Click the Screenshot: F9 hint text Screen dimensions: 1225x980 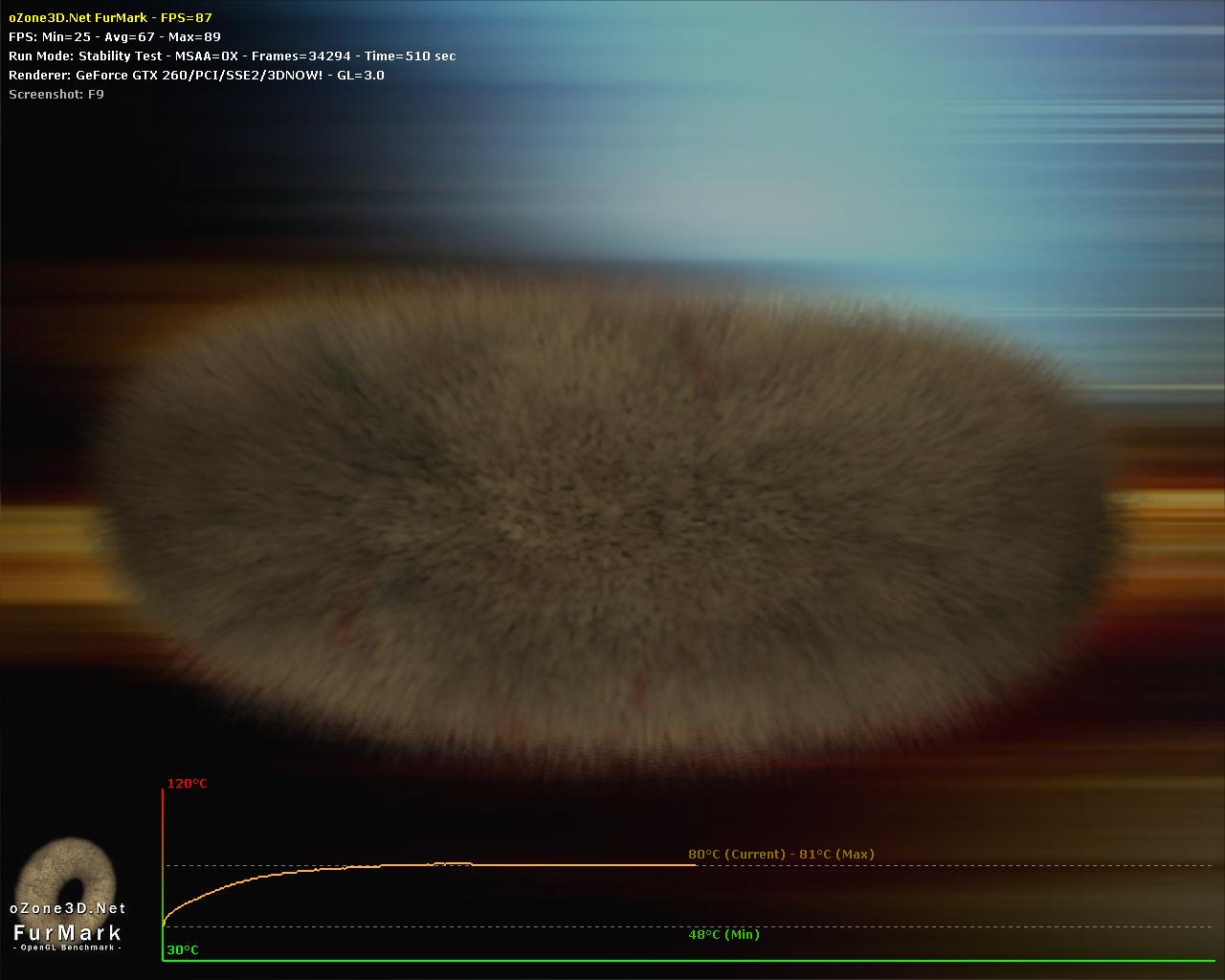tap(56, 94)
